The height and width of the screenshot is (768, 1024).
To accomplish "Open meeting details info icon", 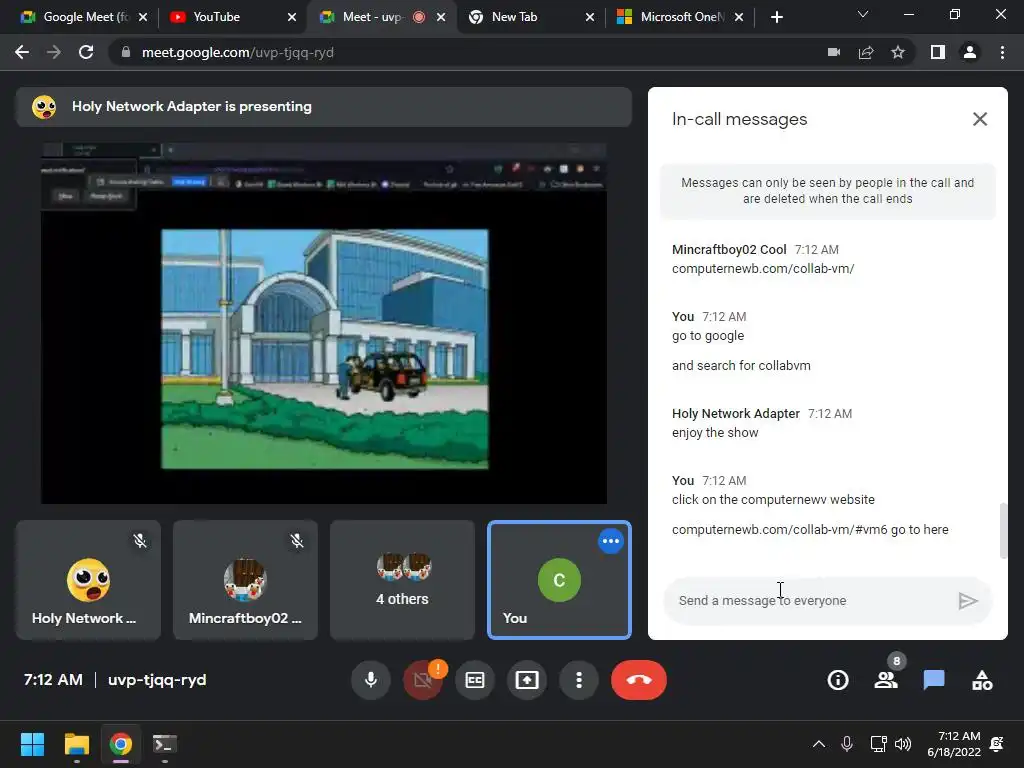I will [838, 680].
